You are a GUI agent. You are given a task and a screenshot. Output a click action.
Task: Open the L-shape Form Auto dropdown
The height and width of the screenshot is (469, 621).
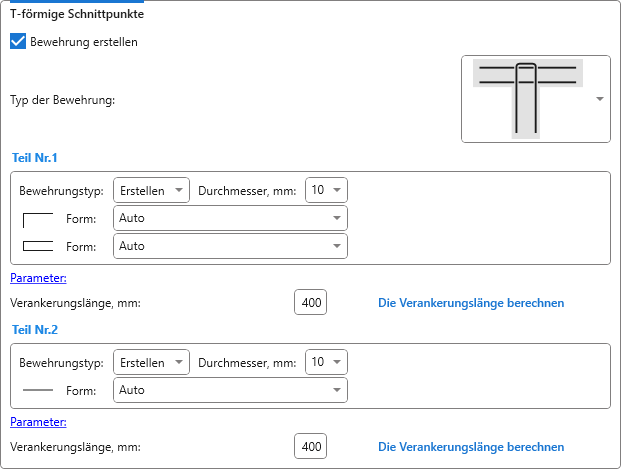[230, 219]
